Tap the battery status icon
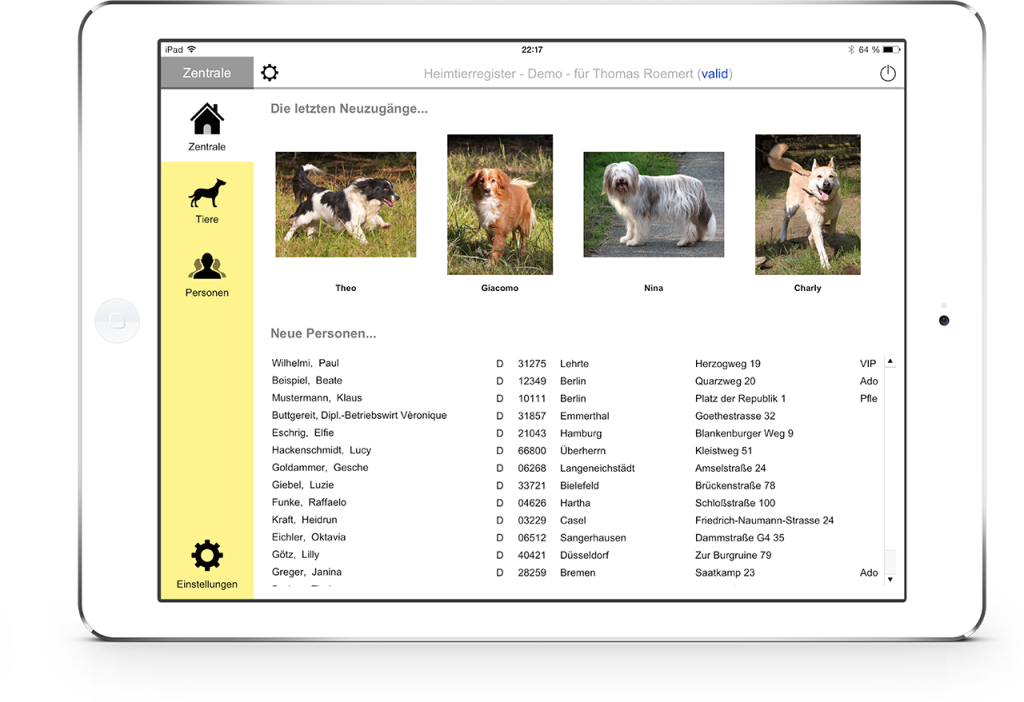 coord(891,50)
